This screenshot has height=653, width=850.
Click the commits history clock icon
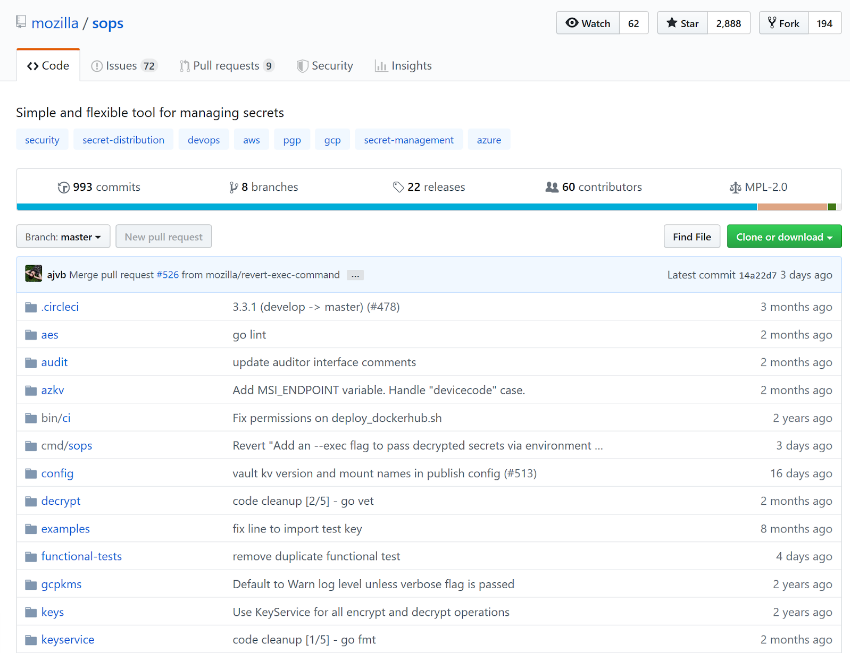63,188
